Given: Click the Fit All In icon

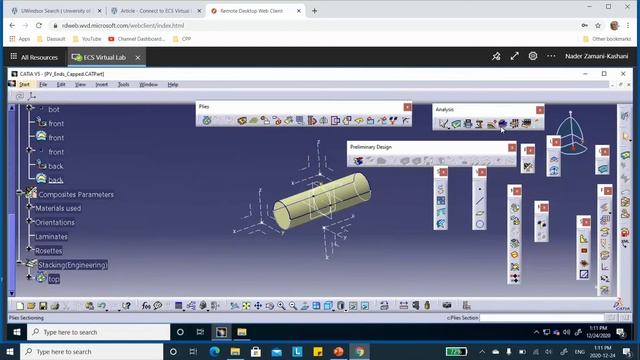Looking at the screenshot, I should pyautogui.click(x=246, y=306).
